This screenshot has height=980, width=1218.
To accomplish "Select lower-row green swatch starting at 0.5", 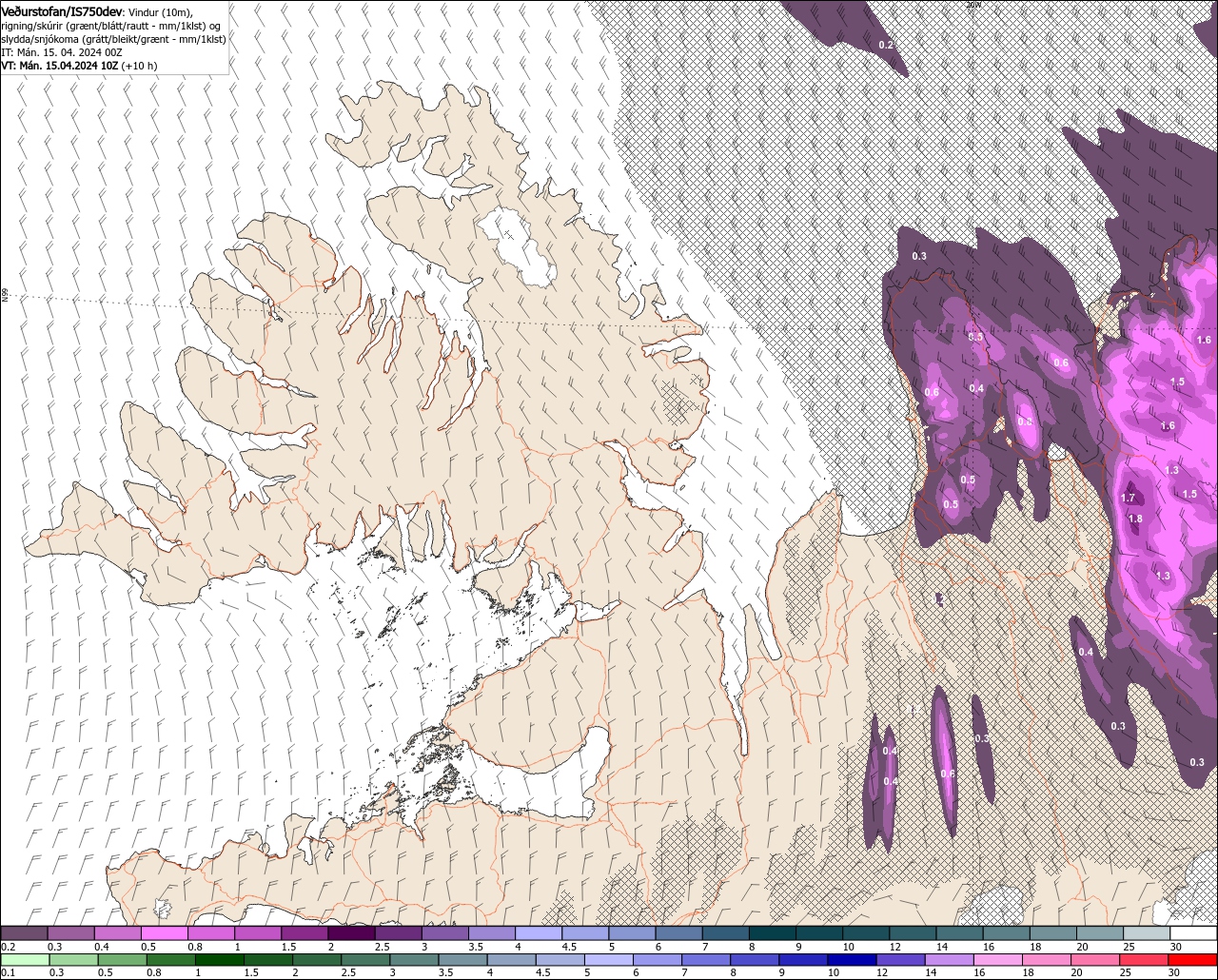I will tap(122, 960).
